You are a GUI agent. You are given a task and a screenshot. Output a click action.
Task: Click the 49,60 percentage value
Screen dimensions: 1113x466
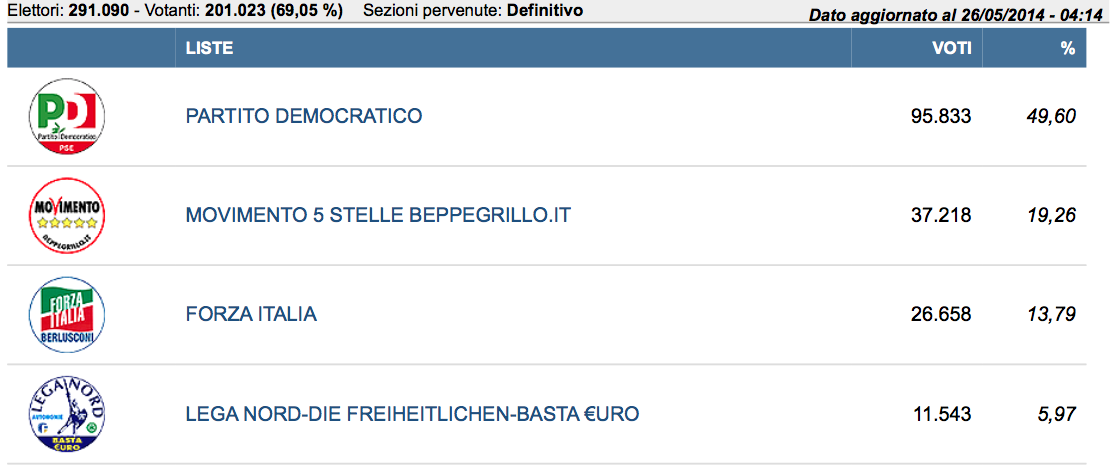[x=1052, y=116]
